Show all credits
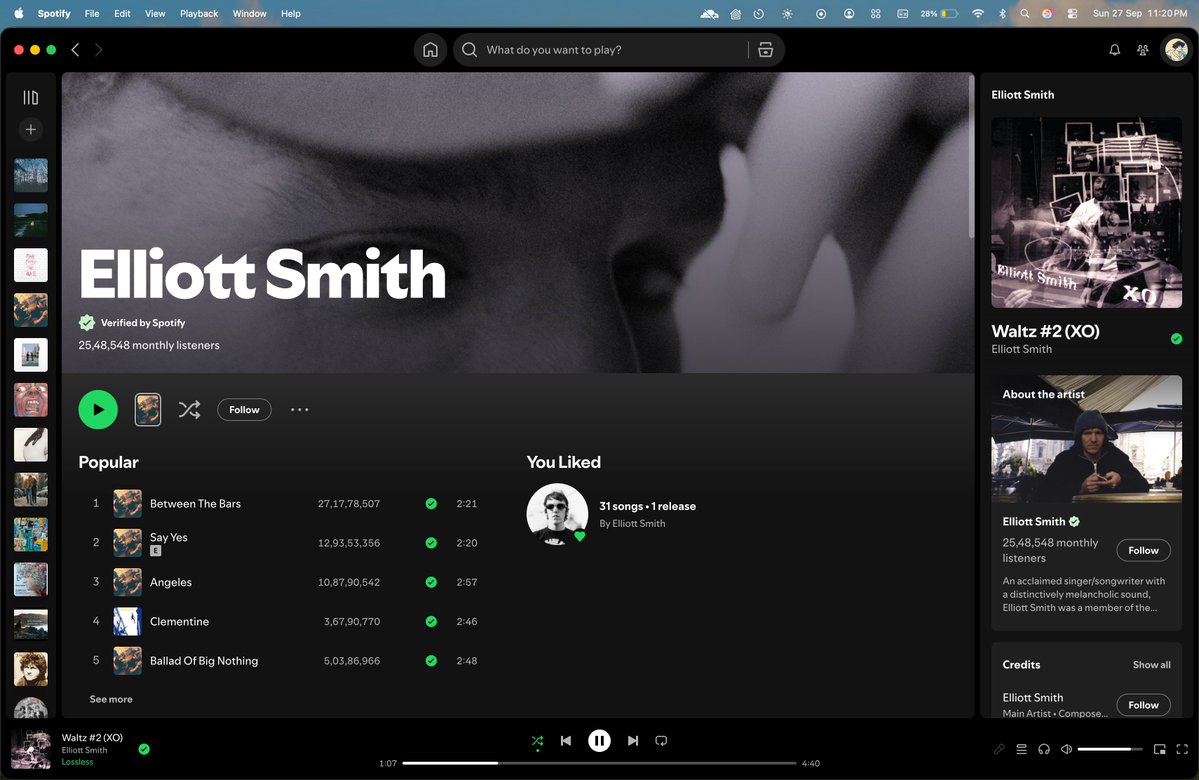1199x780 pixels. point(1152,665)
